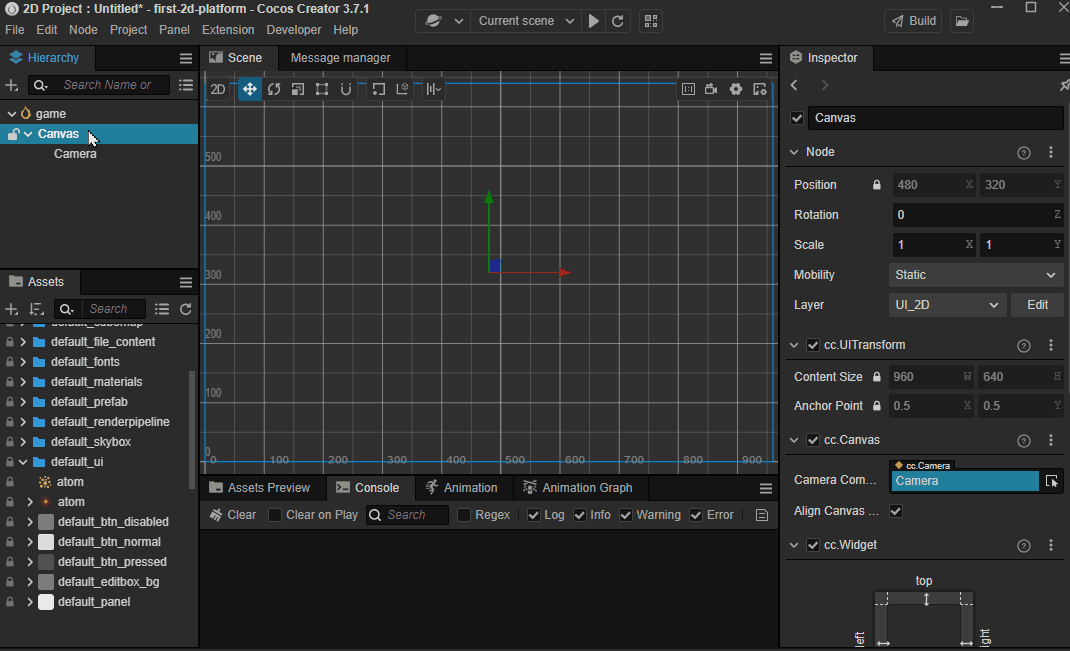The image size is (1070, 651).
Task: Expand the default_fonts folder
Action: pyautogui.click(x=23, y=362)
